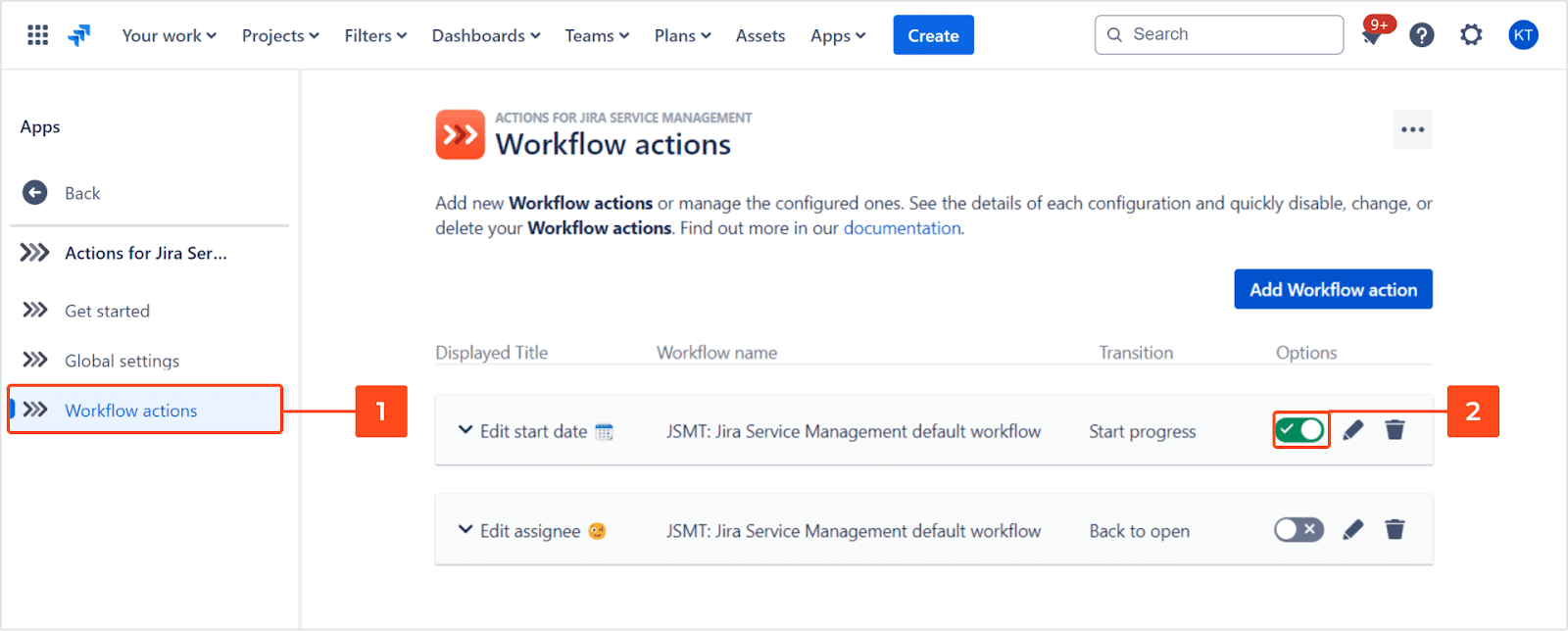The image size is (1568, 631).
Task: Click the calendar emoji next to Edit start date
Action: [604, 432]
